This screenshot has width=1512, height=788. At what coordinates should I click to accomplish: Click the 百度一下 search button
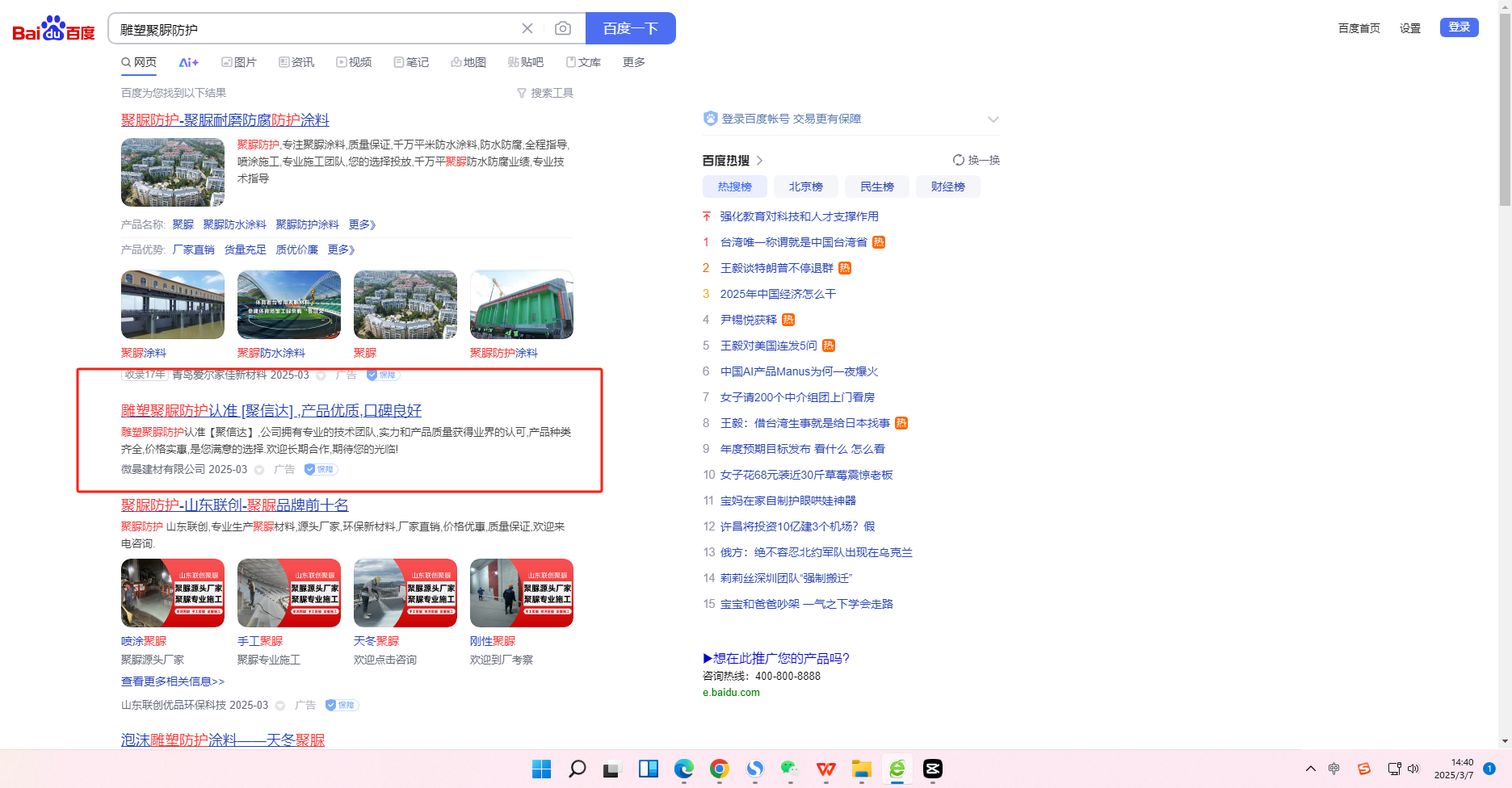point(631,28)
